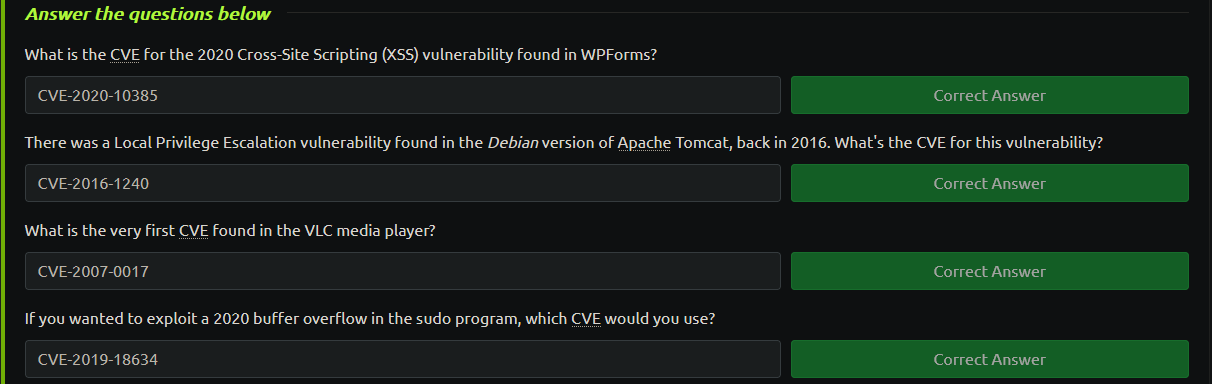Click Correct Answer button for sudo question
1212x384 pixels.
(989, 359)
